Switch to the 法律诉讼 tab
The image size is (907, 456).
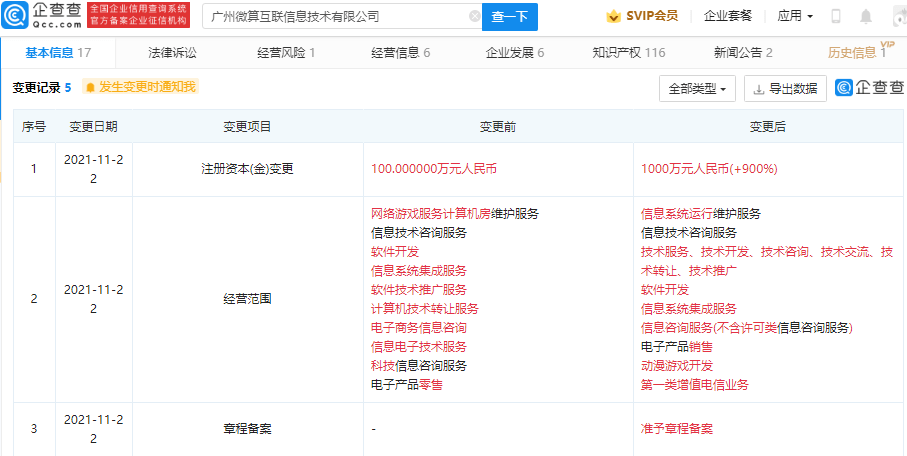click(172, 53)
